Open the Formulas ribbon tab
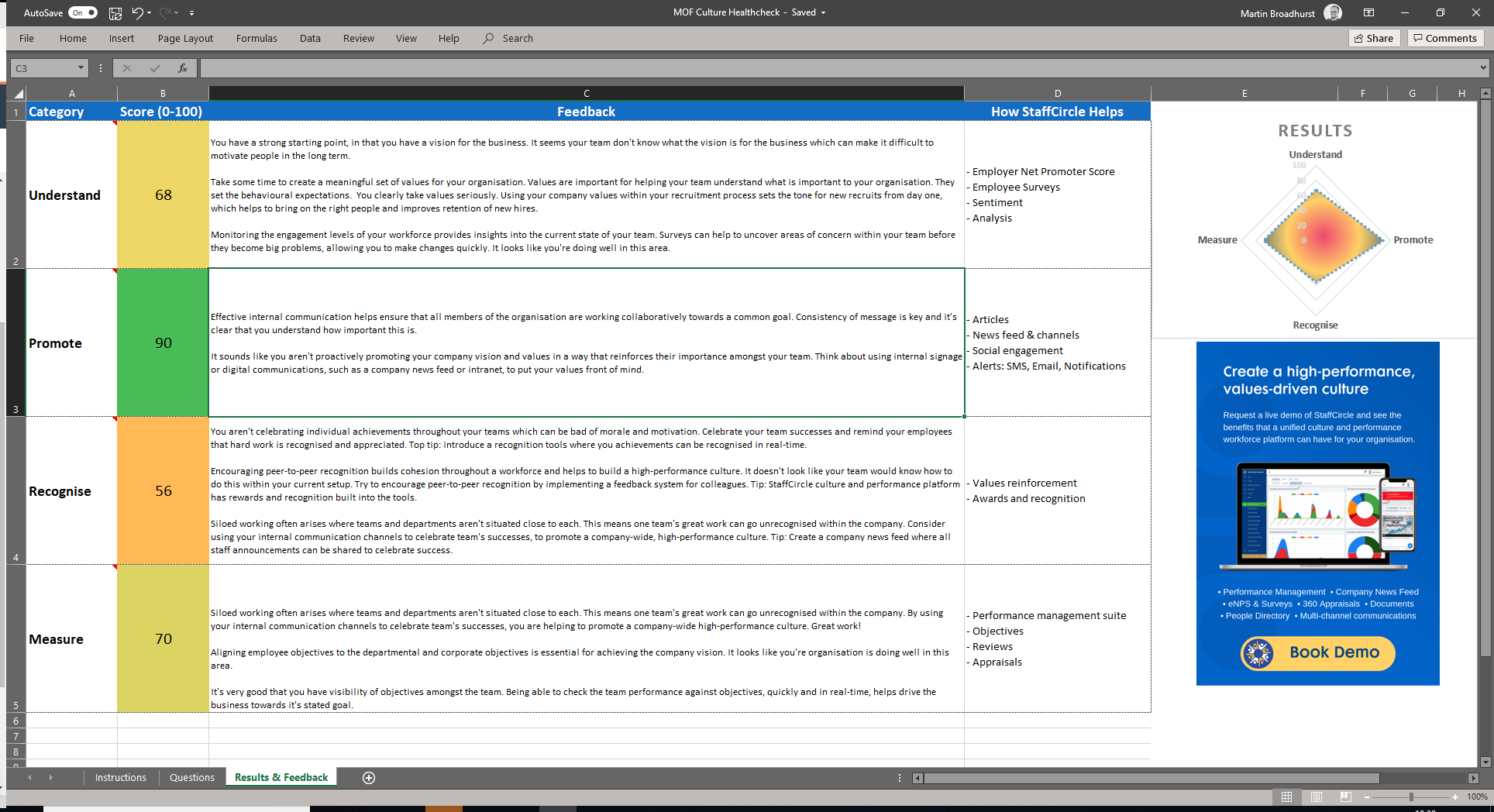The width and height of the screenshot is (1494, 812). (256, 39)
